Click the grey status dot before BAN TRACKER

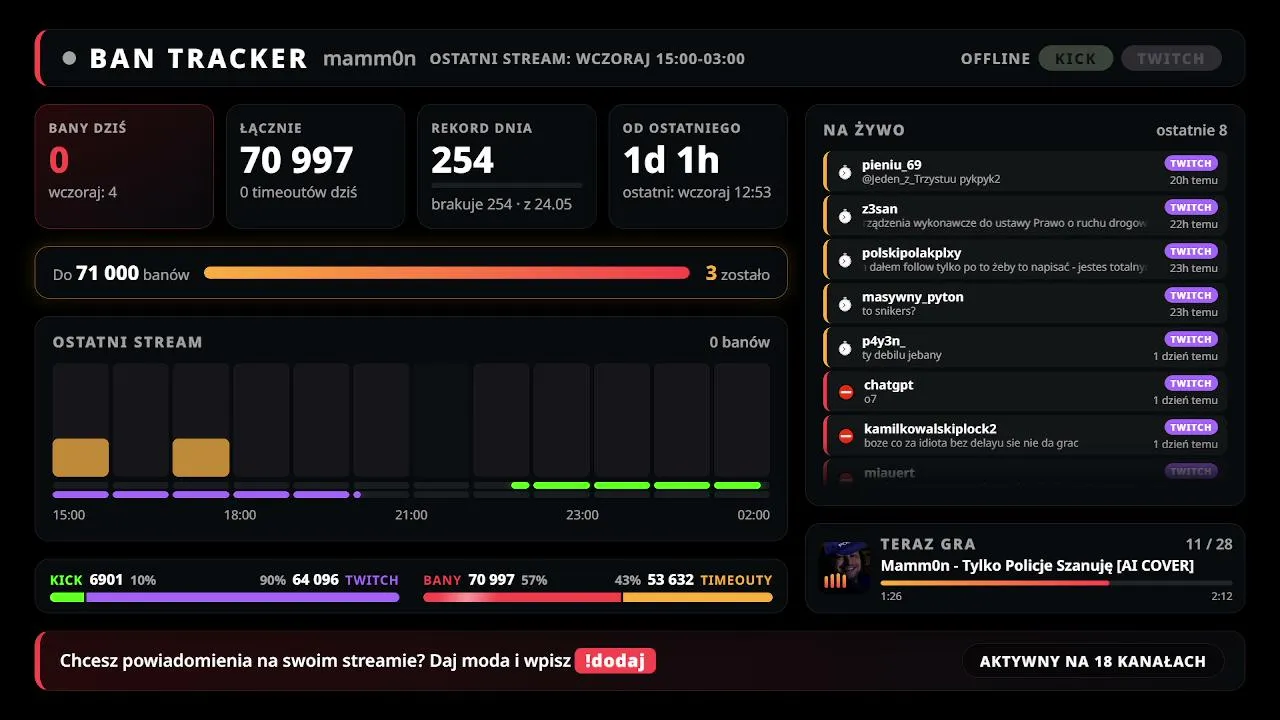69,58
